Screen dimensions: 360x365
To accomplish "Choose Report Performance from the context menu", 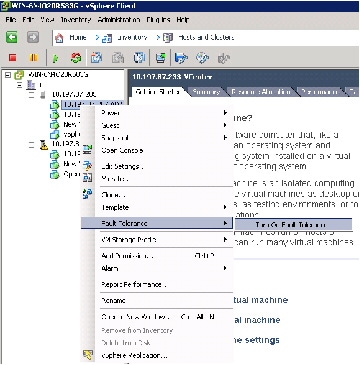I will click(157, 285).
